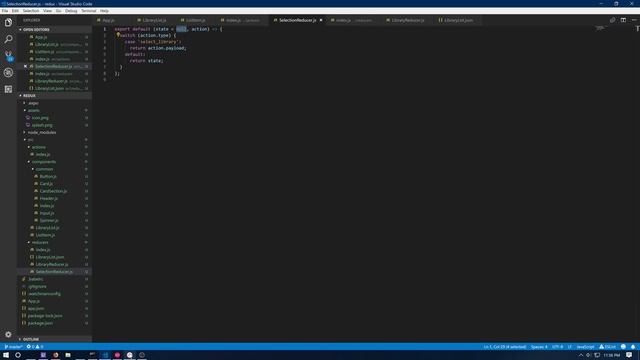Image resolution: width=640 pixels, height=360 pixels.
Task: Click the Cortana circle on the taskbar
Action: click(18, 355)
